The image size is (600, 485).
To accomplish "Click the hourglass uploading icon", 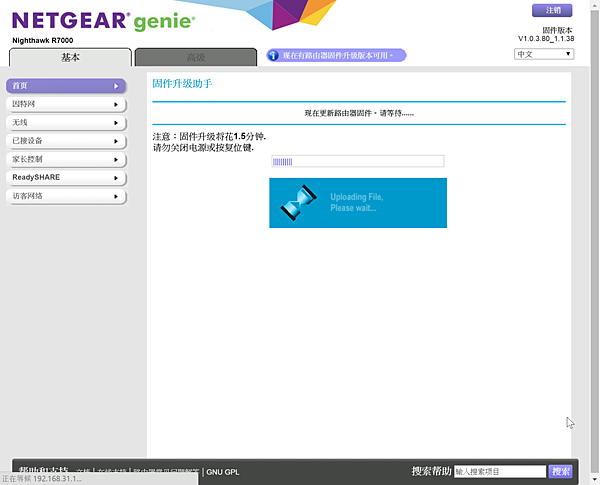I will (298, 202).
